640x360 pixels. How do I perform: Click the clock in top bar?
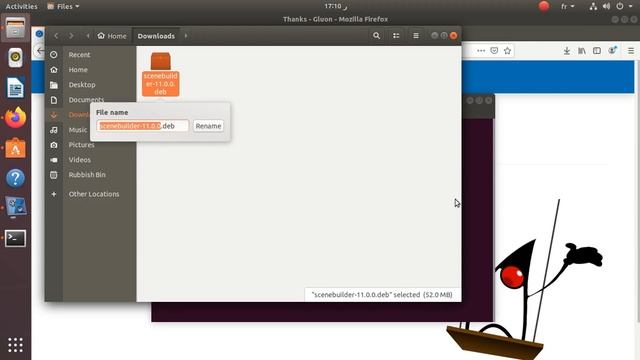[336, 6]
